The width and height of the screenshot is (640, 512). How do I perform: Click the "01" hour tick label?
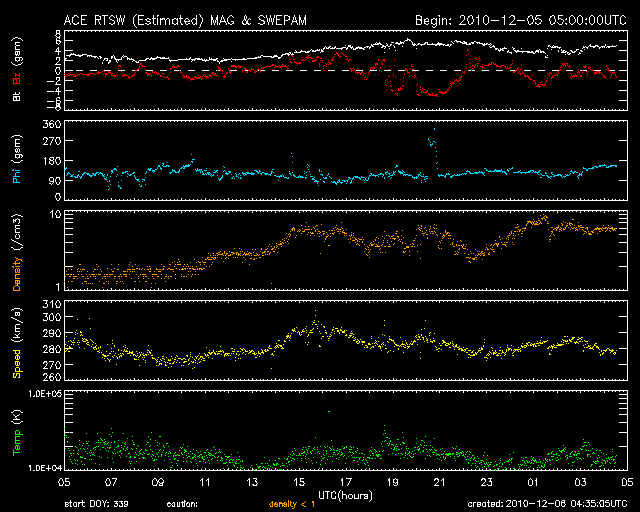point(533,482)
